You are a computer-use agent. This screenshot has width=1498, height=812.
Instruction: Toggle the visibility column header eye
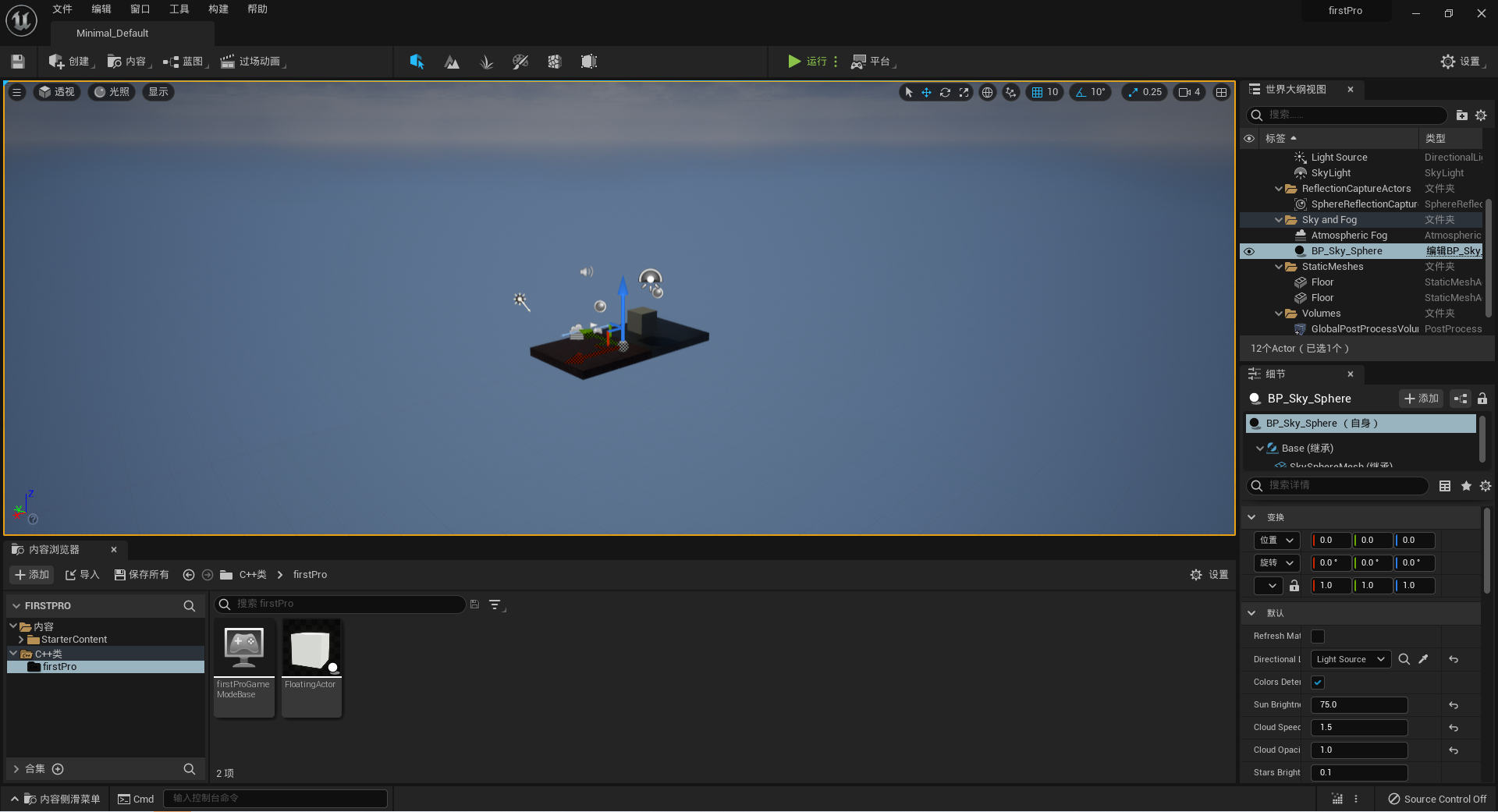(1249, 139)
